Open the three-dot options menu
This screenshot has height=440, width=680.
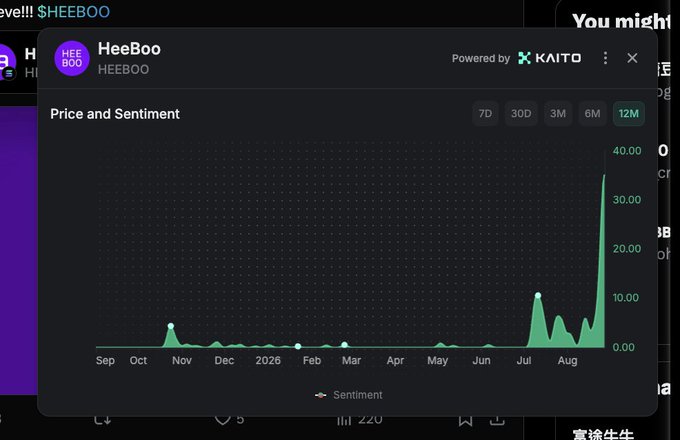[x=605, y=58]
